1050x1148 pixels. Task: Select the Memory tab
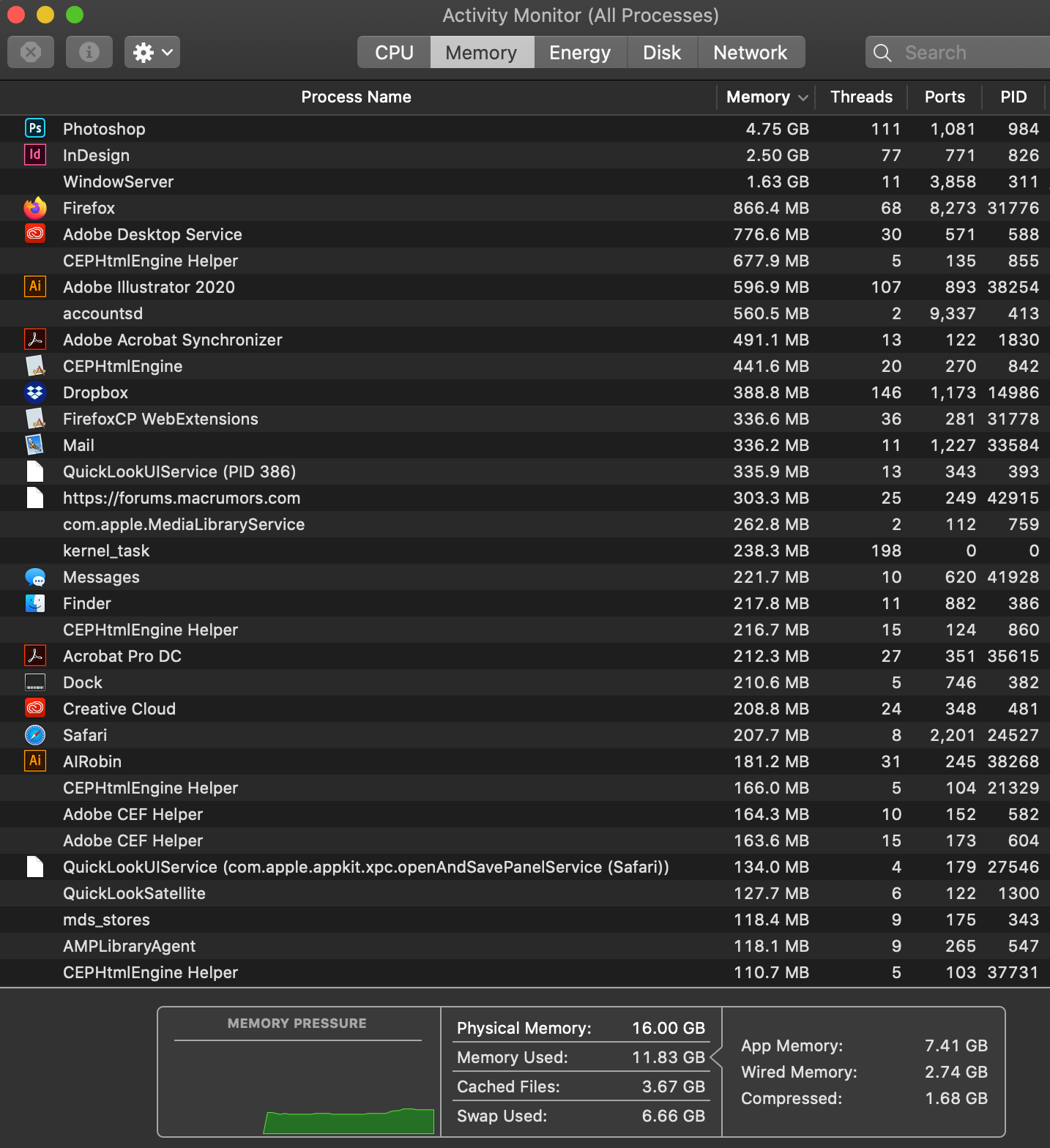coord(482,52)
